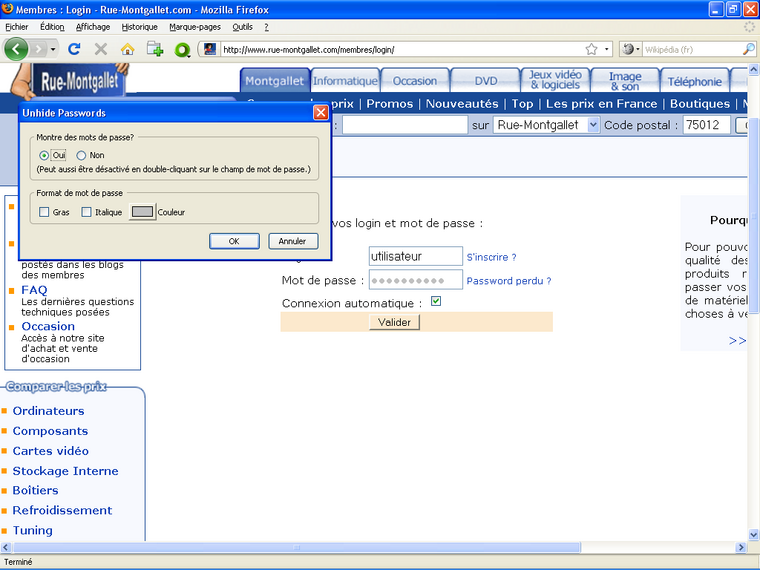Click the login field containing utilisateur
The image size is (760, 570).
(416, 256)
